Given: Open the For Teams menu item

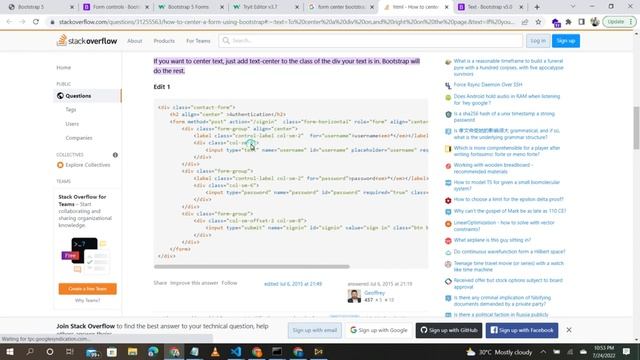Looking at the screenshot, I should point(198,41).
